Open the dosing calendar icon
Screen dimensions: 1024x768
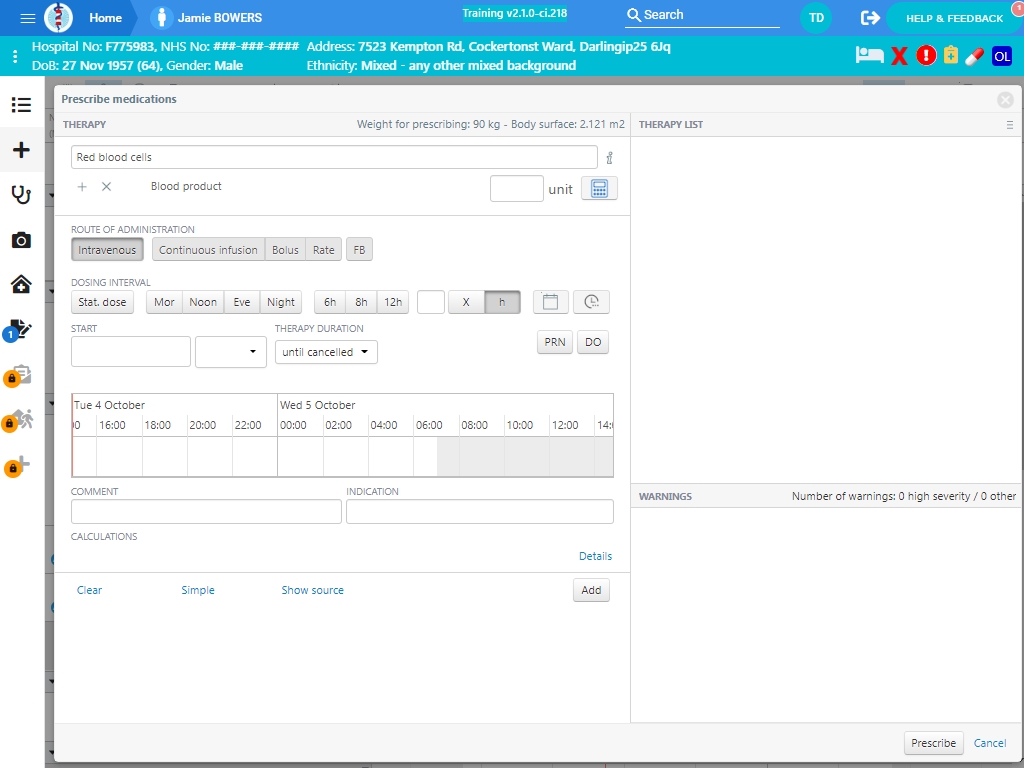[x=551, y=302]
